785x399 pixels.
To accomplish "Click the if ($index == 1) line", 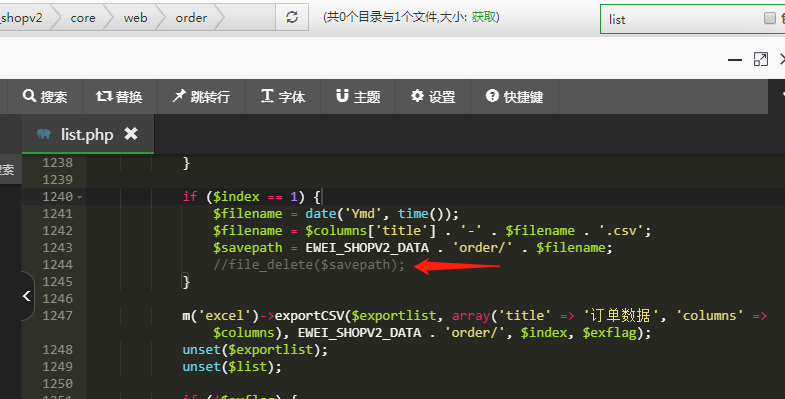I will pos(251,196).
